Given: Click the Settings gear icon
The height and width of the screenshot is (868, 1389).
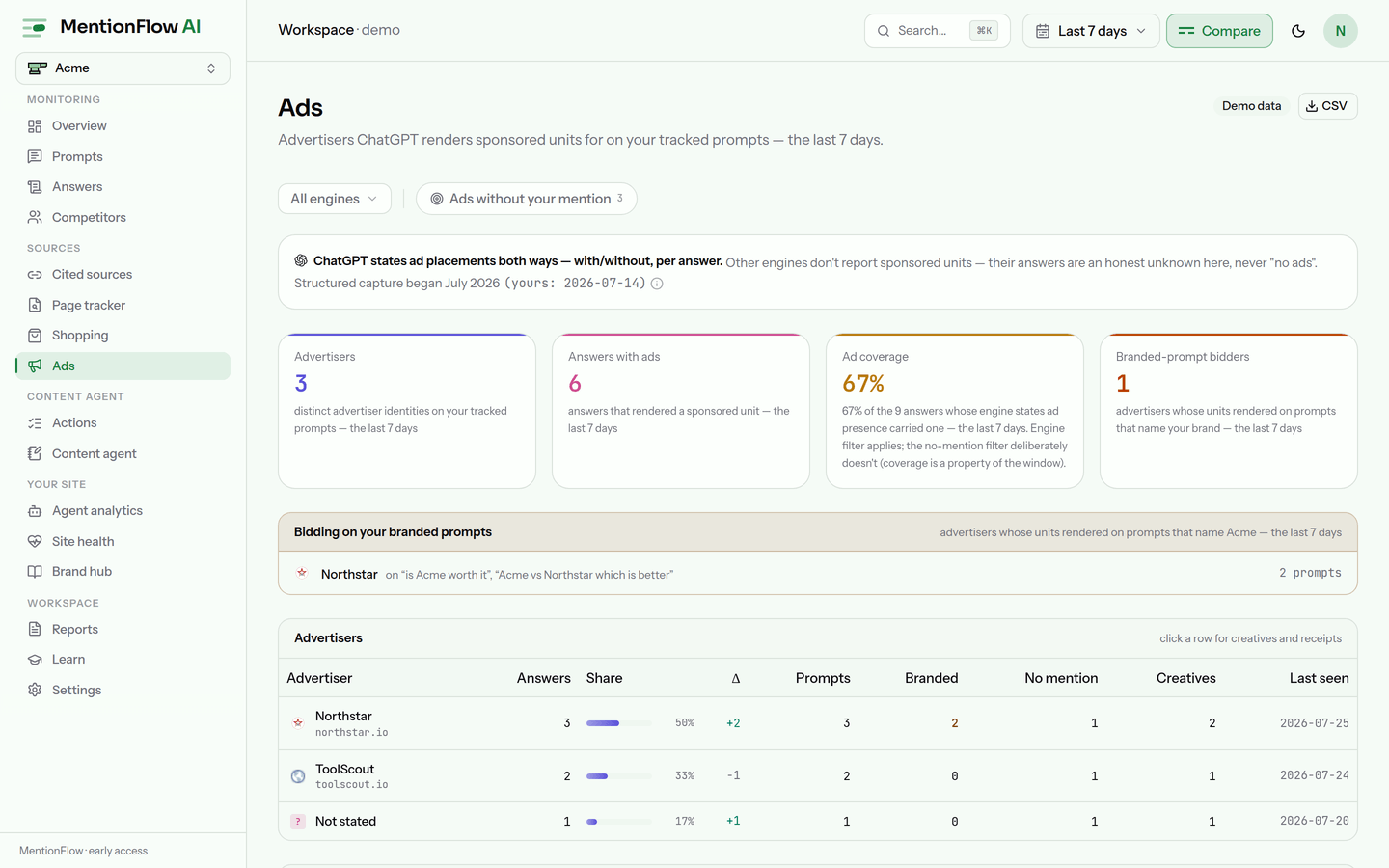Looking at the screenshot, I should pos(35,690).
